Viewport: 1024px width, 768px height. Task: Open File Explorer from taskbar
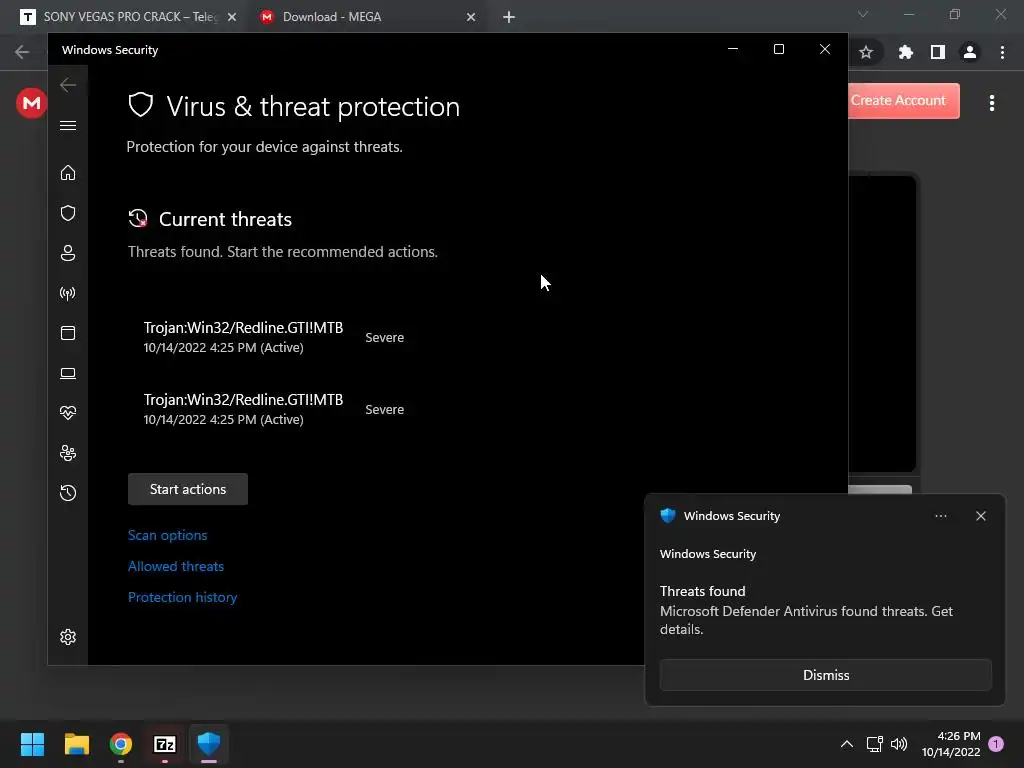(x=76, y=744)
